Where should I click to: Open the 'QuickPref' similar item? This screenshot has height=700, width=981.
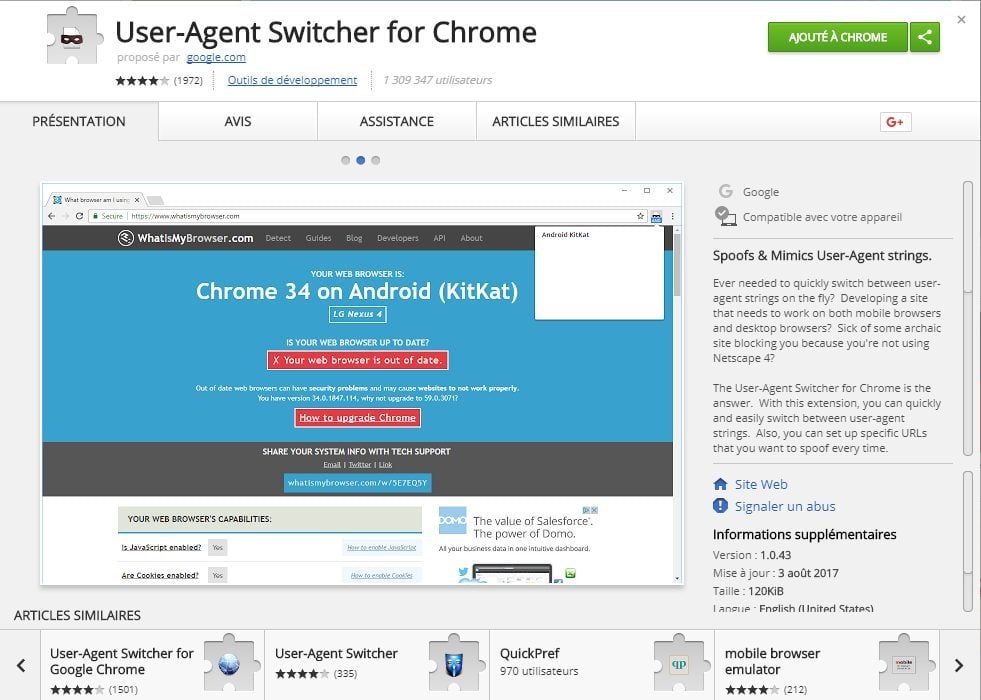tap(602, 665)
